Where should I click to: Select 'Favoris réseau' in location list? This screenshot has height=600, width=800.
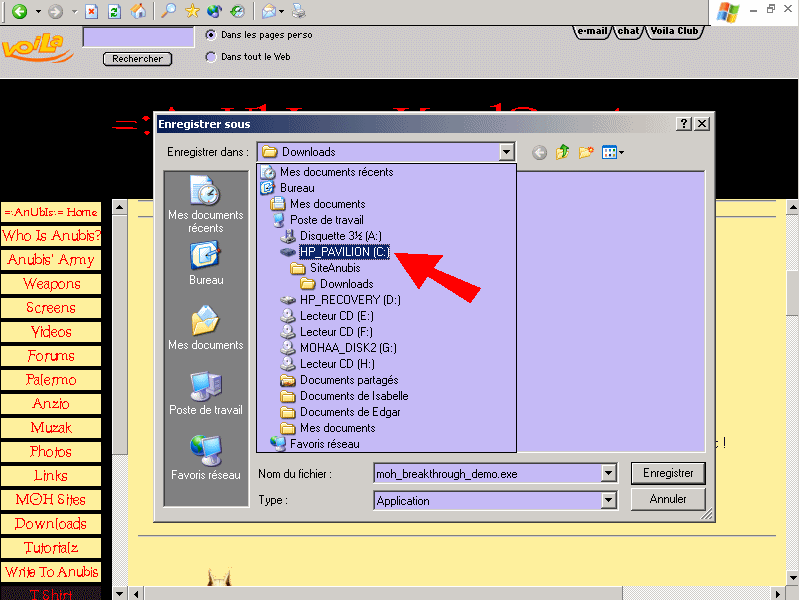pos(315,444)
